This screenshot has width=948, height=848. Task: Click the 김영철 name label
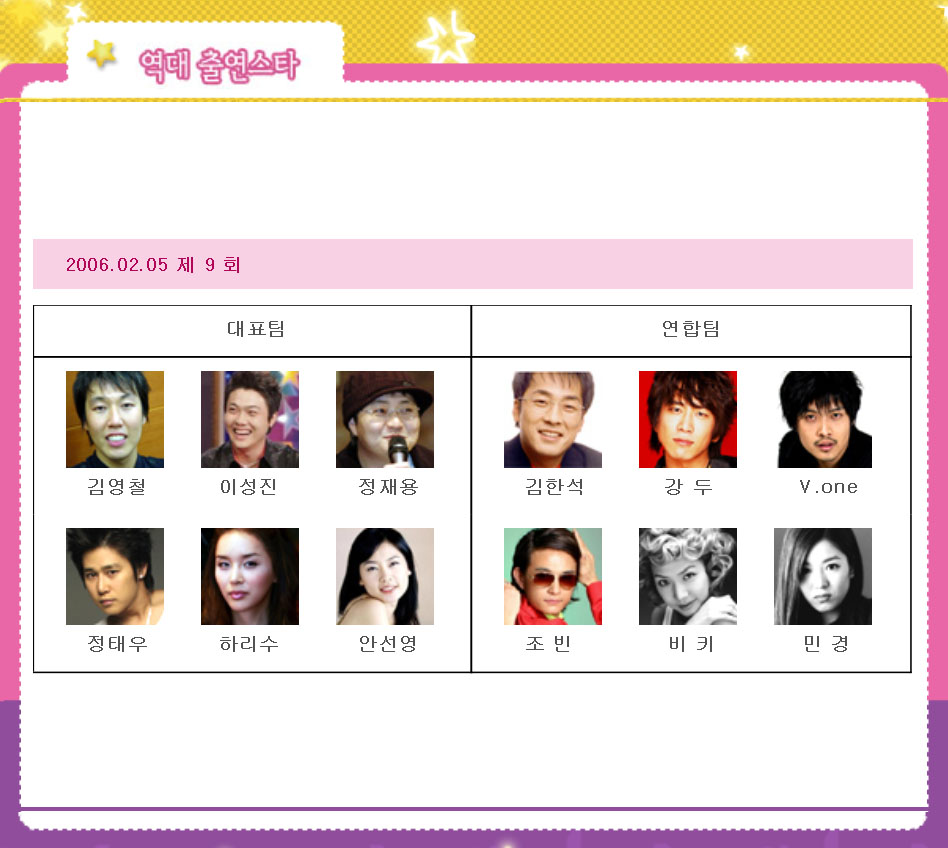click(117, 487)
